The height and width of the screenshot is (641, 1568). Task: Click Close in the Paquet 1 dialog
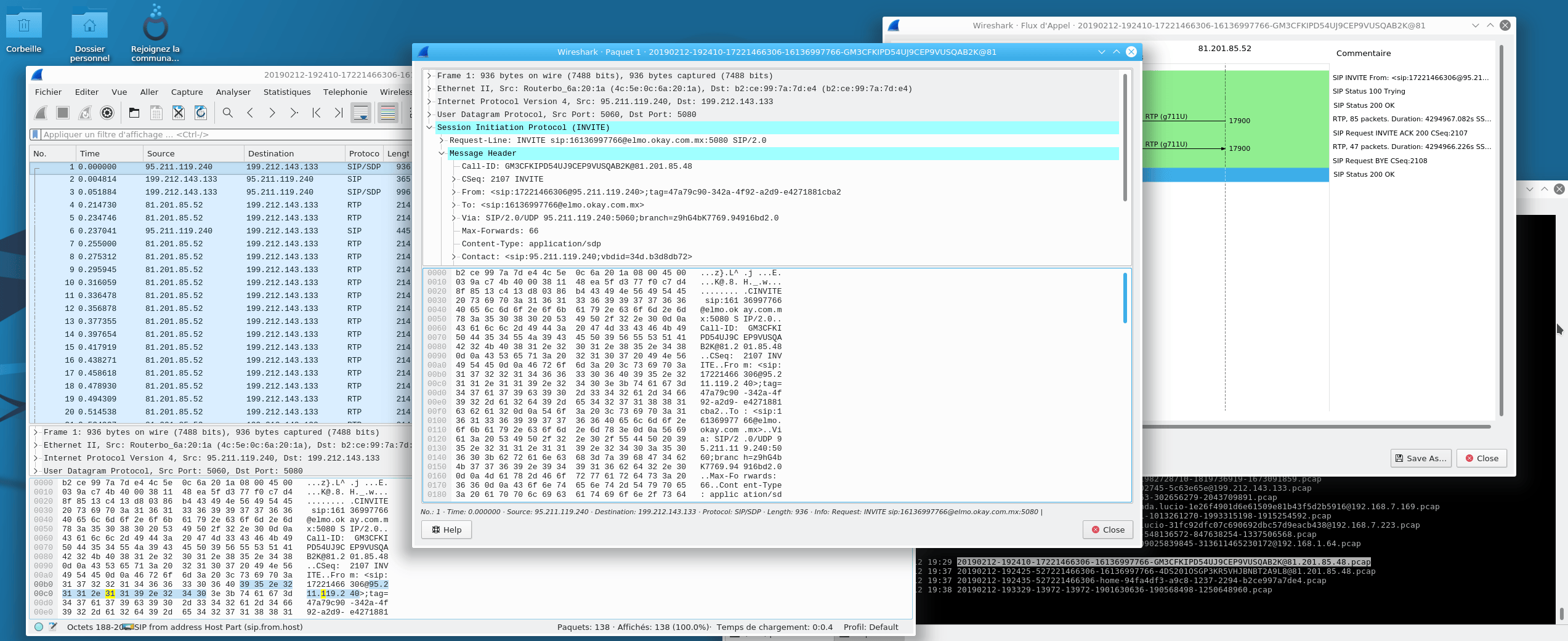coord(1108,530)
